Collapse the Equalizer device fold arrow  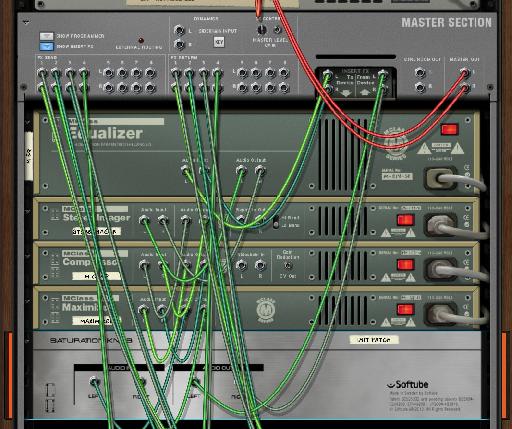click(28, 123)
